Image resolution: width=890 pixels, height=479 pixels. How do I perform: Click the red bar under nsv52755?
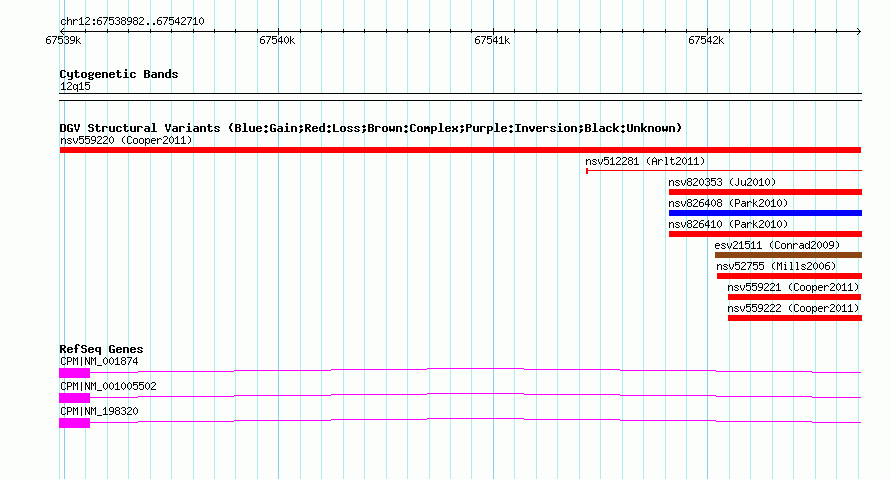790,276
